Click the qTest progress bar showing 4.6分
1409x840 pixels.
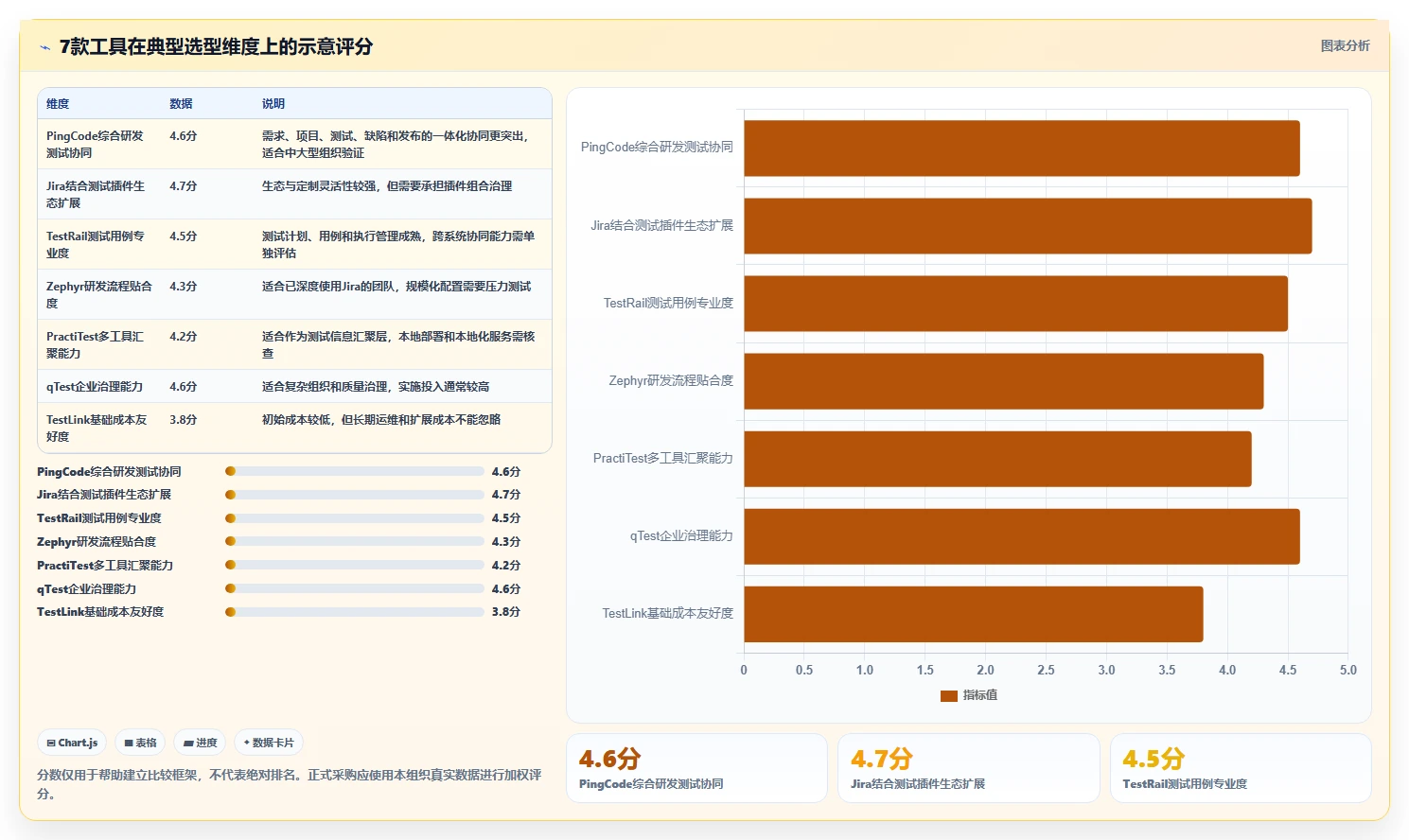[x=355, y=588]
